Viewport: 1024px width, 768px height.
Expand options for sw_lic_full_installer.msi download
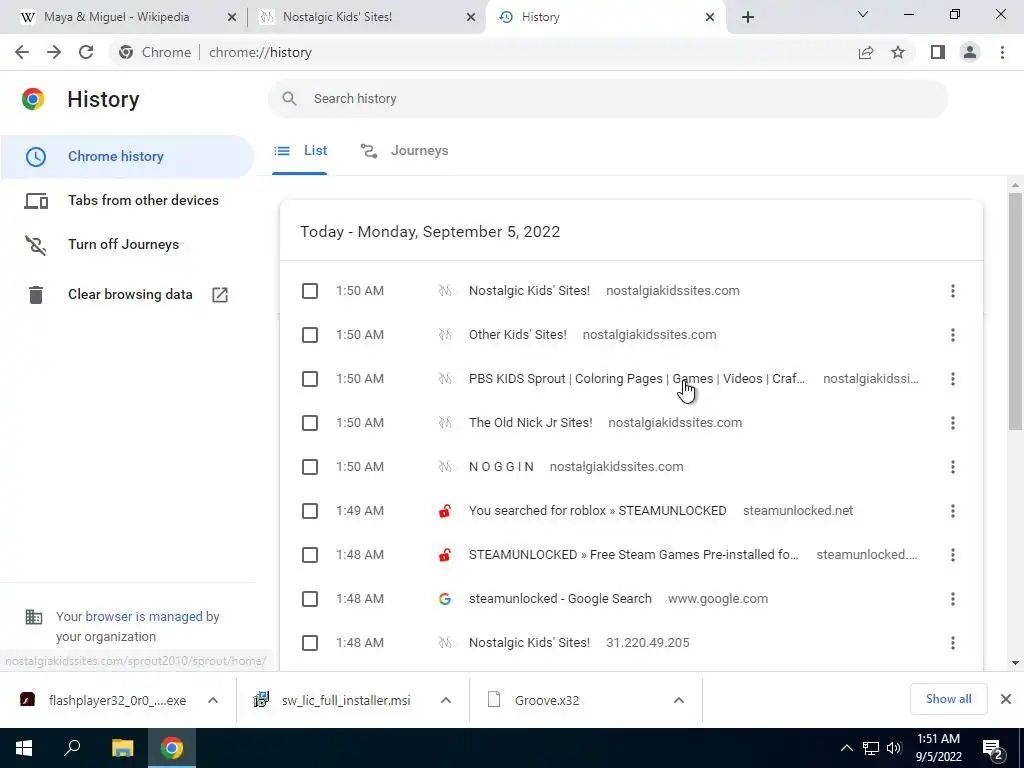tap(446, 700)
